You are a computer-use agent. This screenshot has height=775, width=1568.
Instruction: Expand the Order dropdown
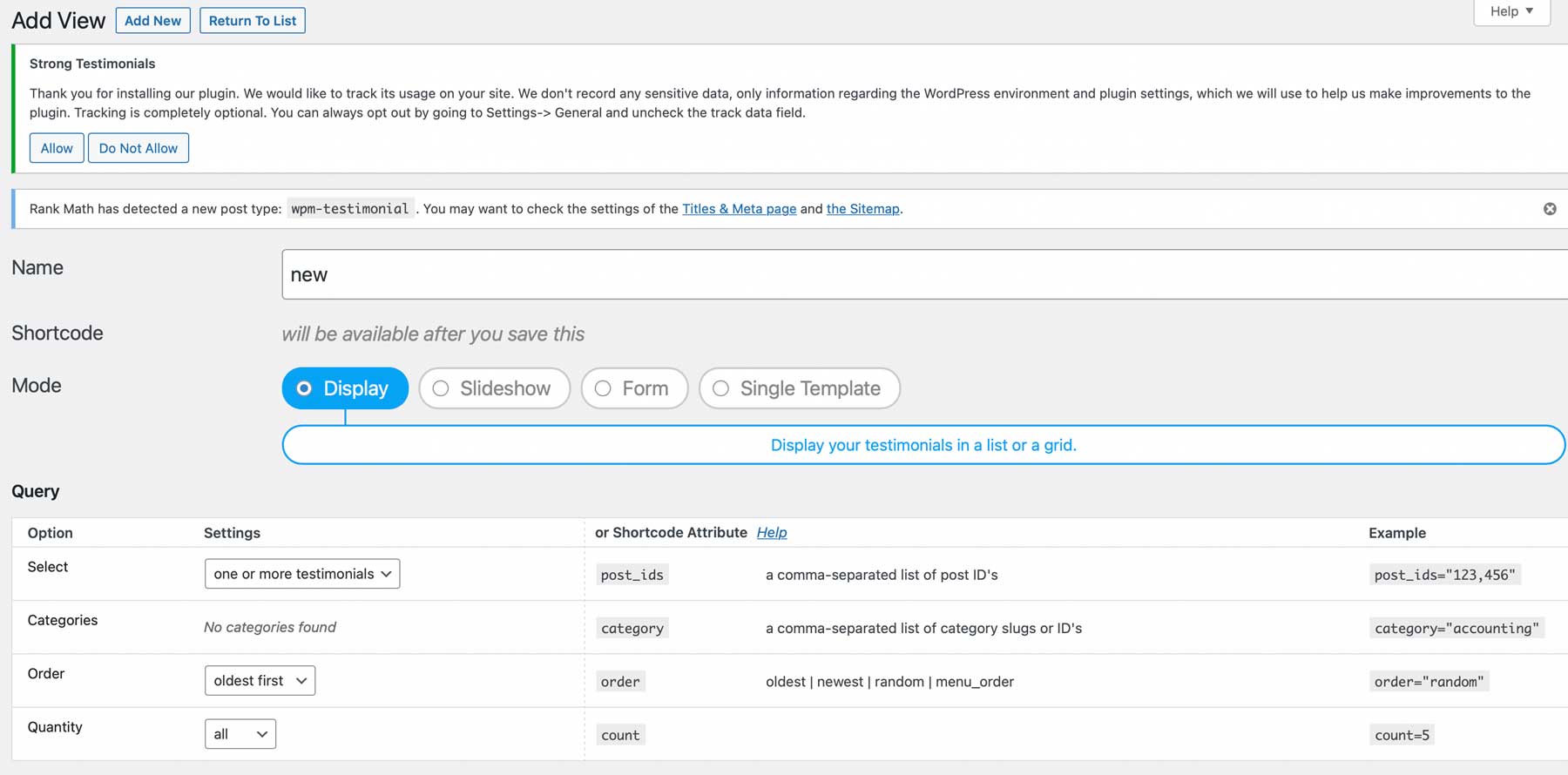(260, 681)
